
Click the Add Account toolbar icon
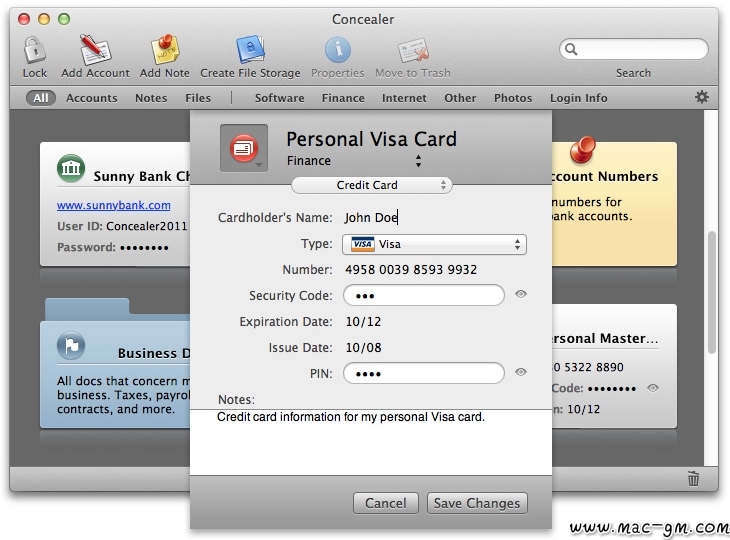click(x=95, y=49)
